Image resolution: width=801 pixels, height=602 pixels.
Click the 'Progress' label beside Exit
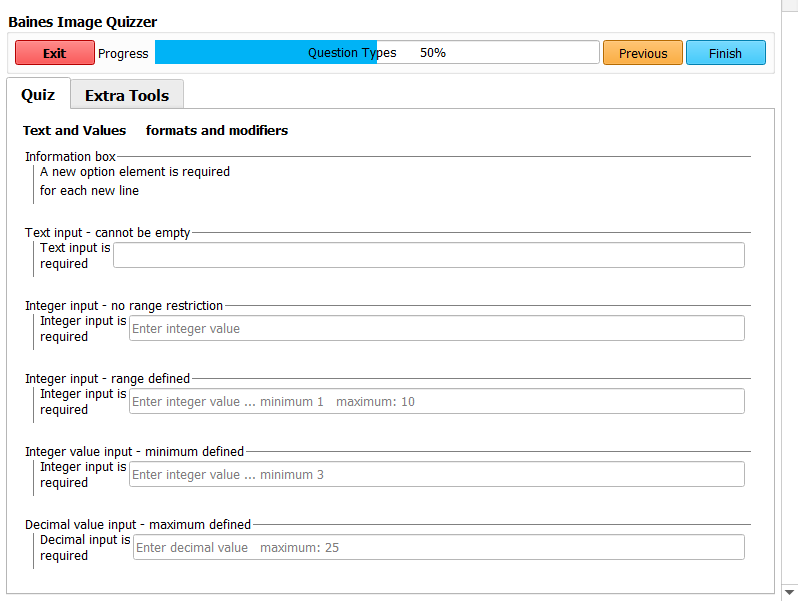point(123,54)
